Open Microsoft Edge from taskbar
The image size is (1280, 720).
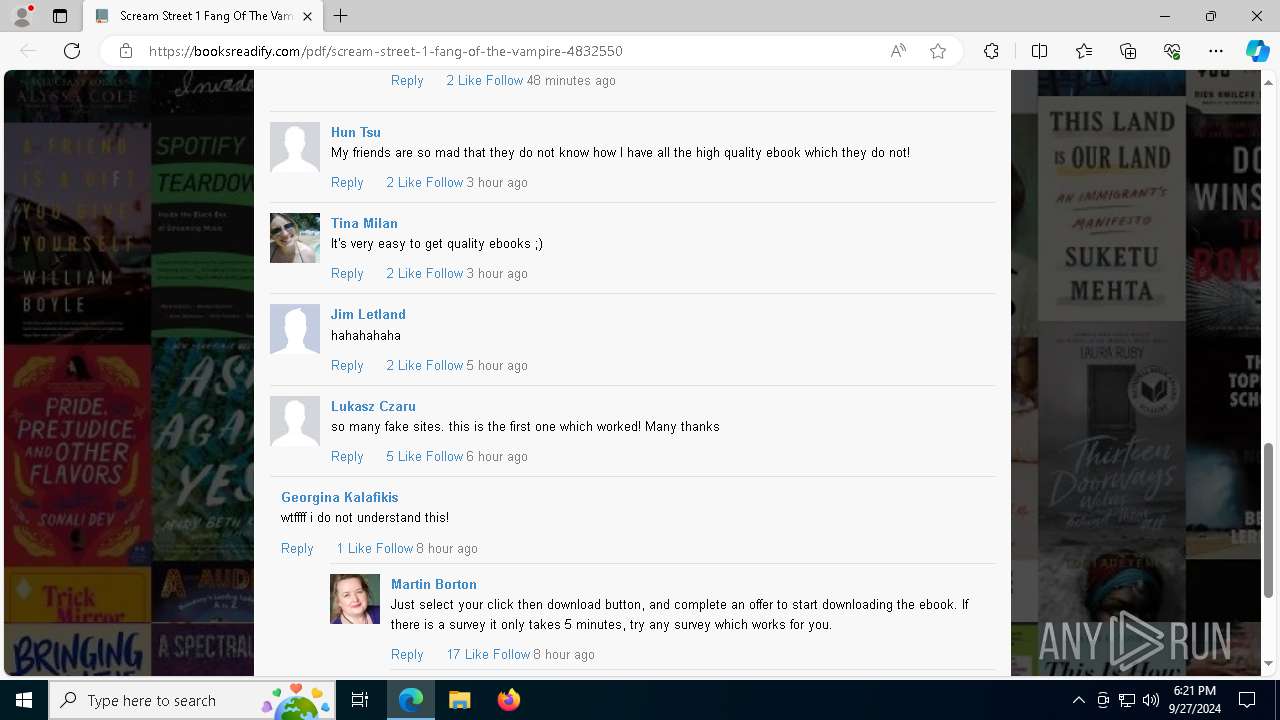411,700
